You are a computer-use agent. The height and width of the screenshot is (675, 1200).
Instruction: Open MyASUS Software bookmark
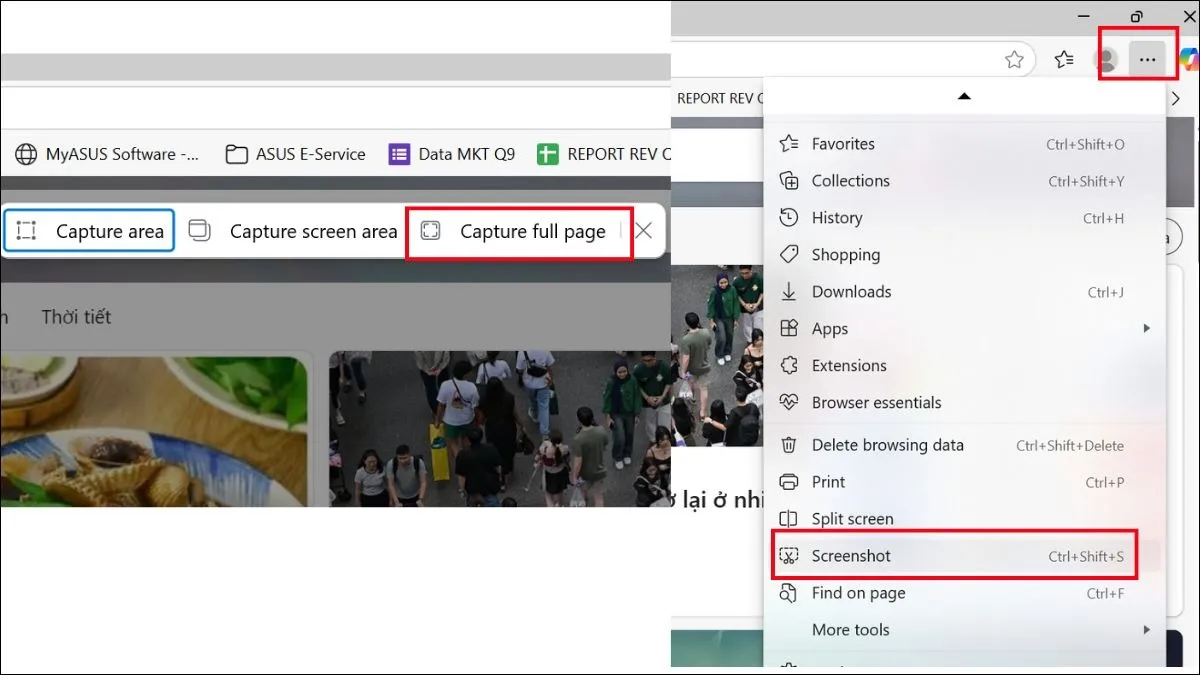coord(107,154)
